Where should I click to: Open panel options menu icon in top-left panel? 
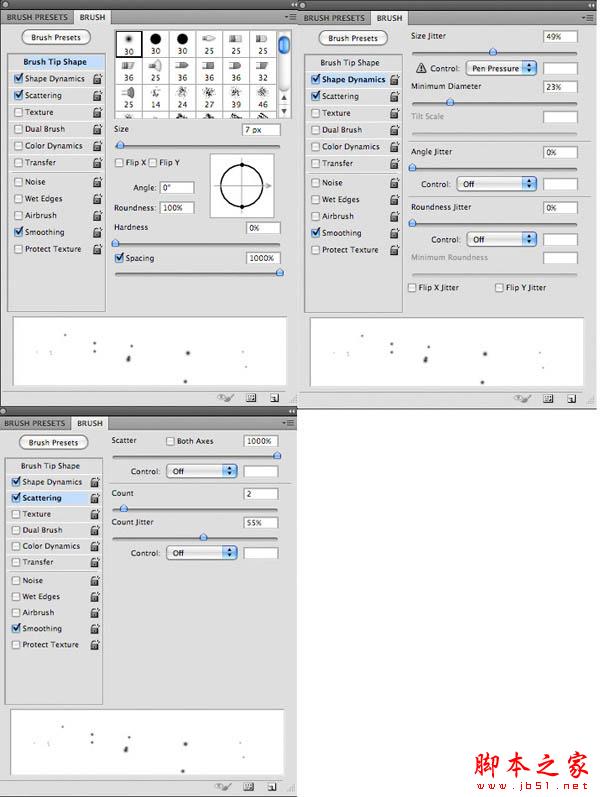point(290,17)
